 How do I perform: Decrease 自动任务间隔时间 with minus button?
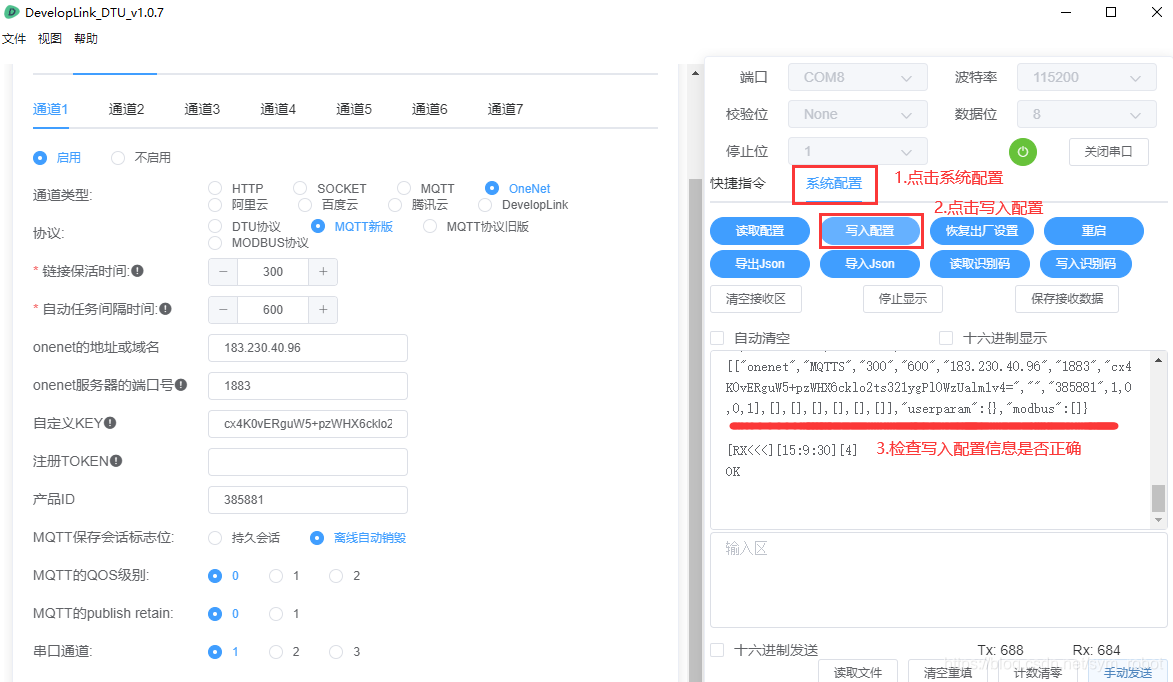(223, 310)
